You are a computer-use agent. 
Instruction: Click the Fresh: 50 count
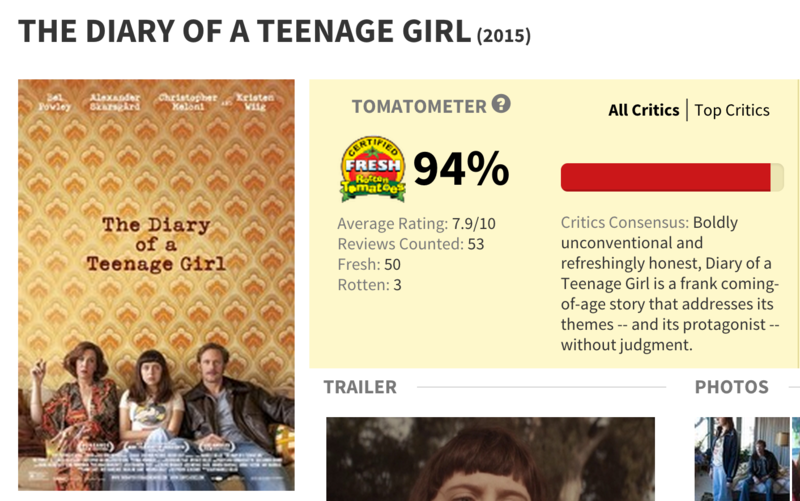point(369,265)
